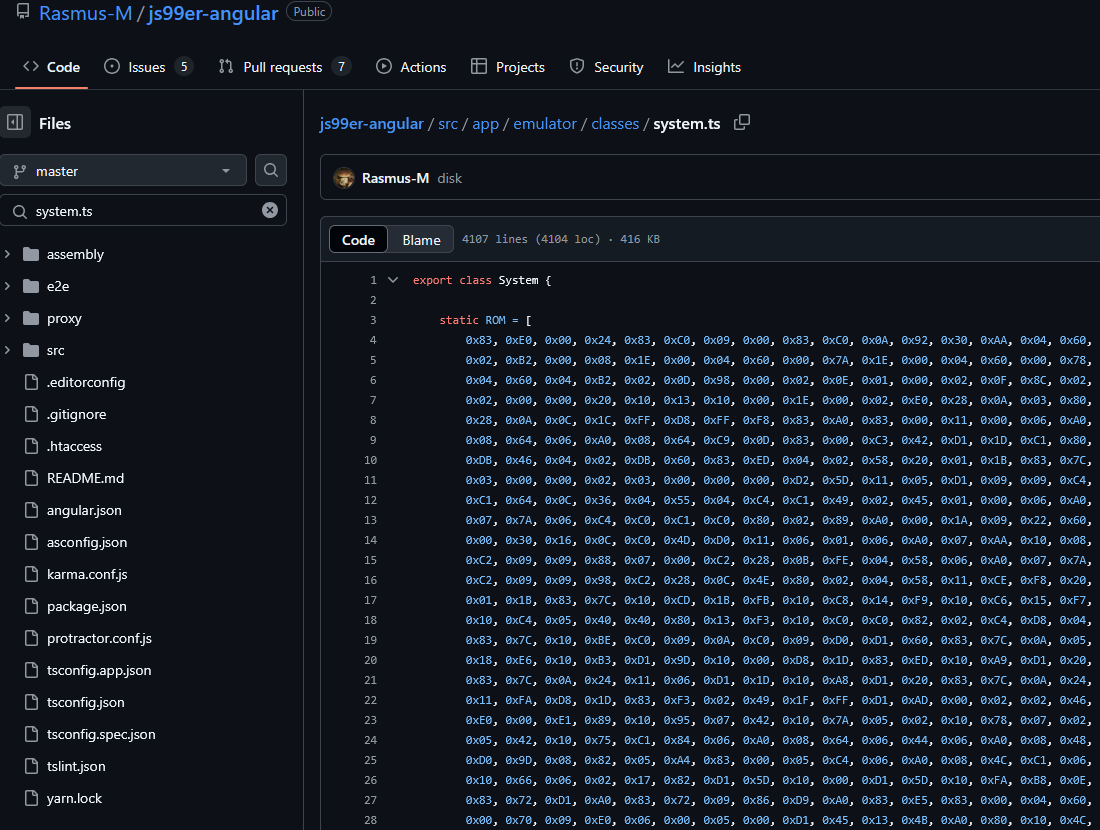Click the repository icon beside Rasmus-M
The image size is (1100, 830).
tap(23, 12)
